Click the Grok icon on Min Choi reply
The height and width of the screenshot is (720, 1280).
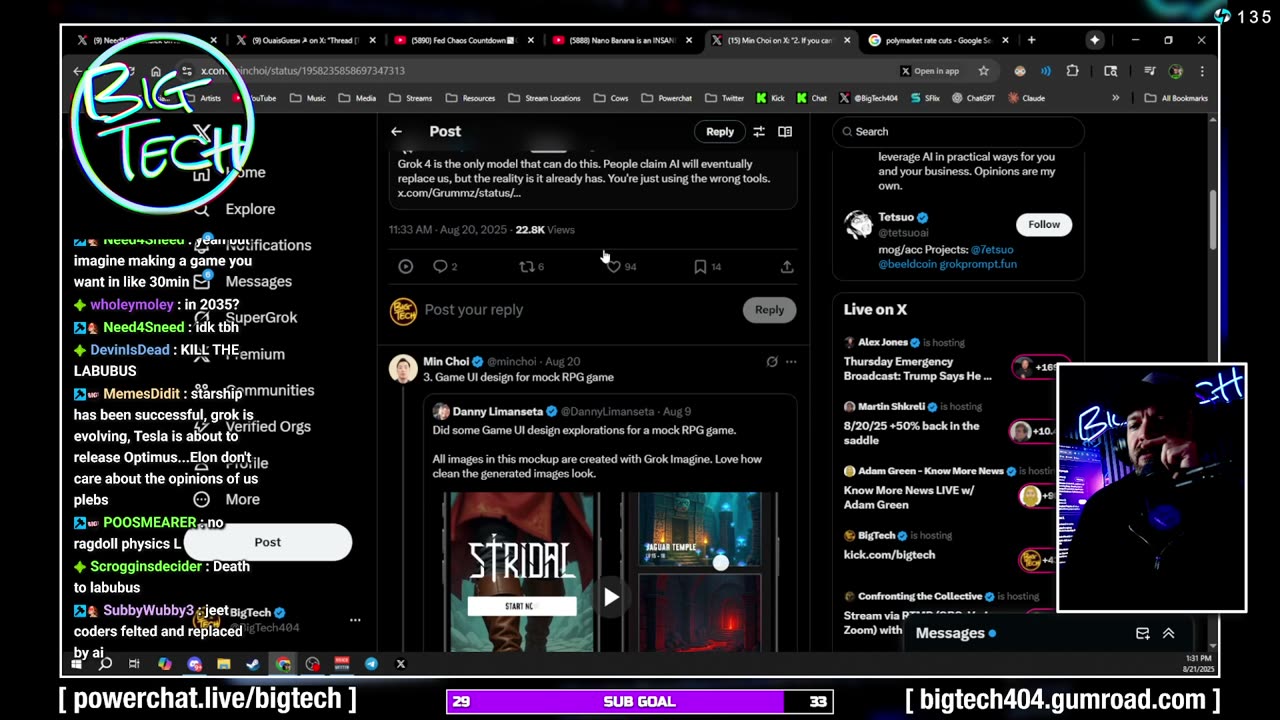click(x=772, y=362)
